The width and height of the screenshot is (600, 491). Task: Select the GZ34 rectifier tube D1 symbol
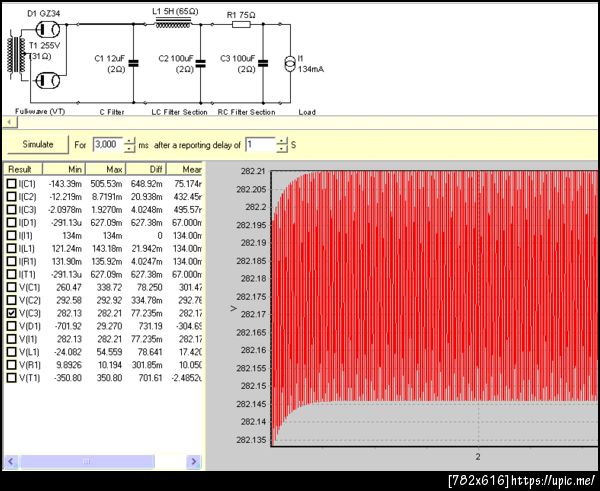(x=48, y=29)
